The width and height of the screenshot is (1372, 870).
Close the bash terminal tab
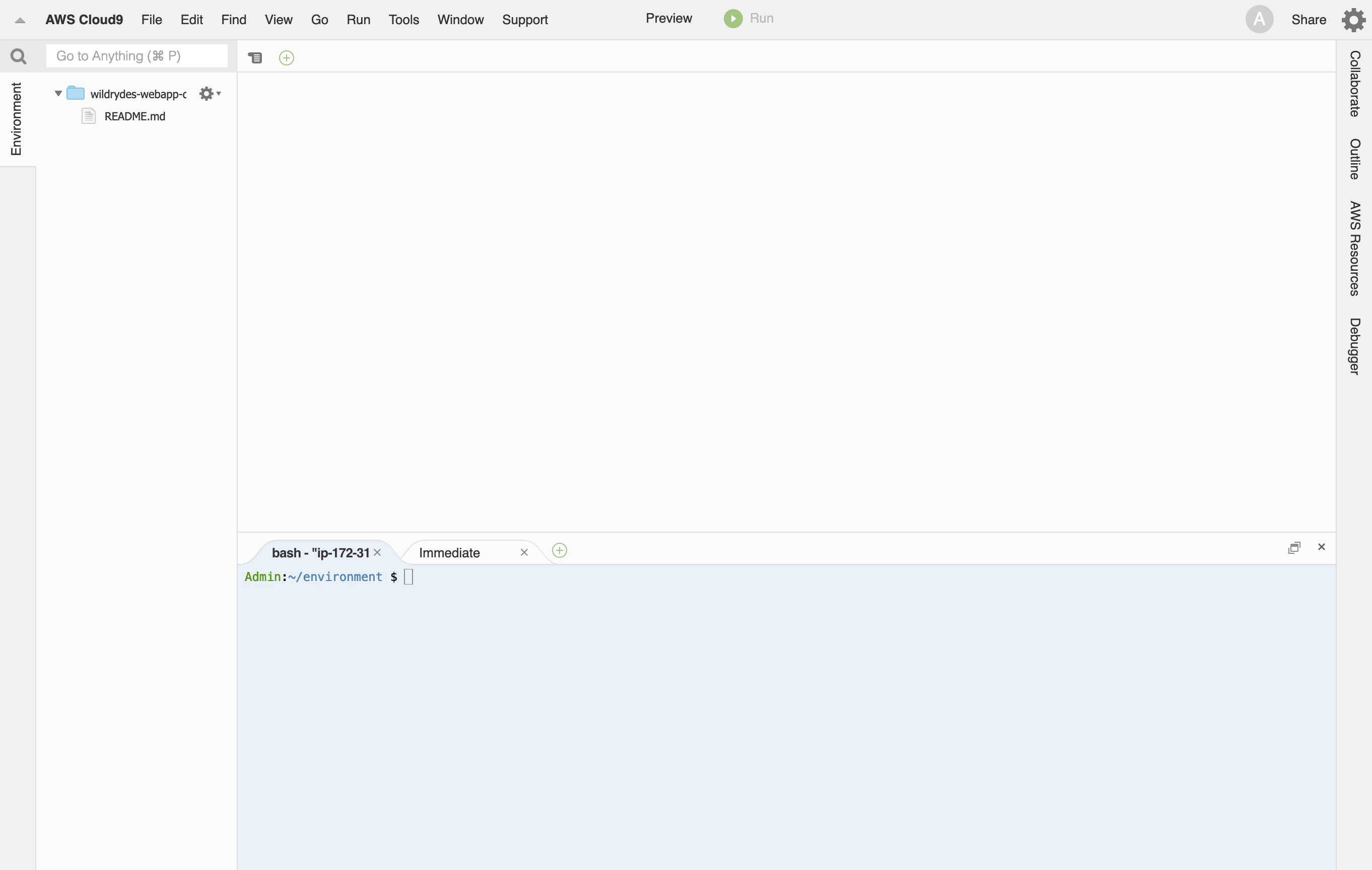(377, 553)
